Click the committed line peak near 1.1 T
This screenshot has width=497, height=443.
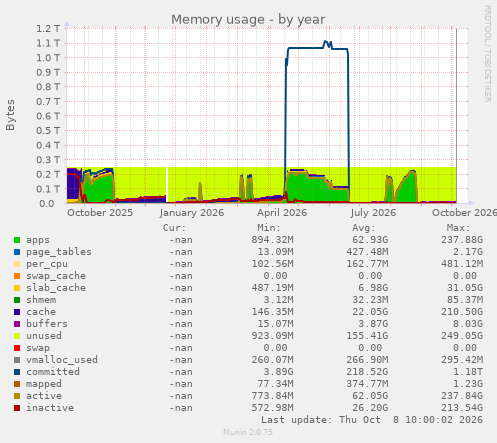coord(326,42)
